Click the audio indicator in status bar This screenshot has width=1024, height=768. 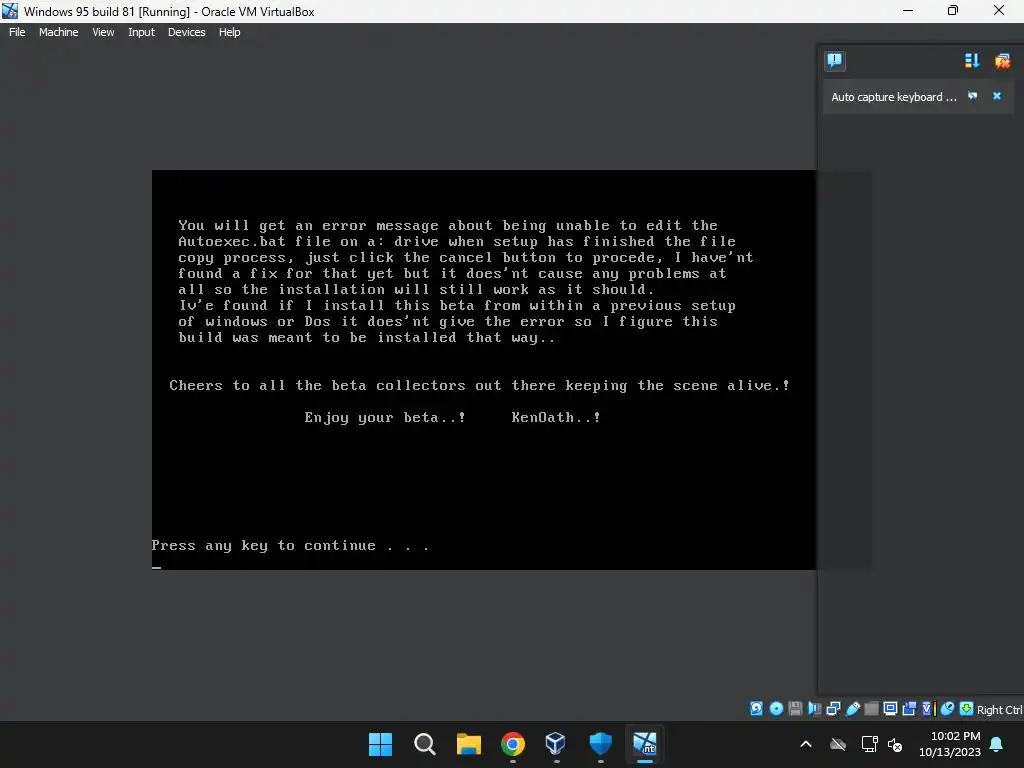coord(814,709)
